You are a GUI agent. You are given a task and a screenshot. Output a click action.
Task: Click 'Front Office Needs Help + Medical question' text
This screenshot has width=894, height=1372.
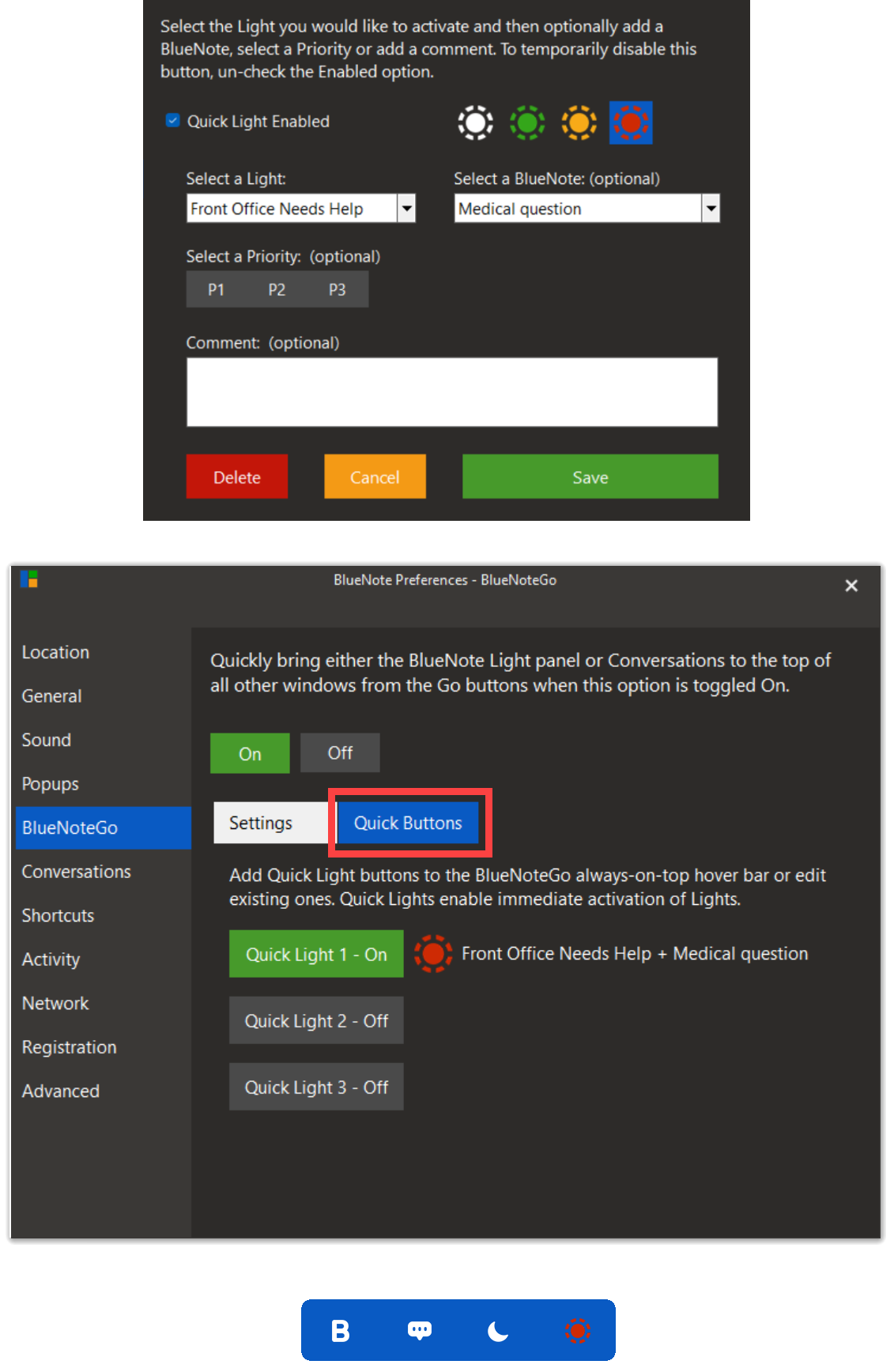635,954
